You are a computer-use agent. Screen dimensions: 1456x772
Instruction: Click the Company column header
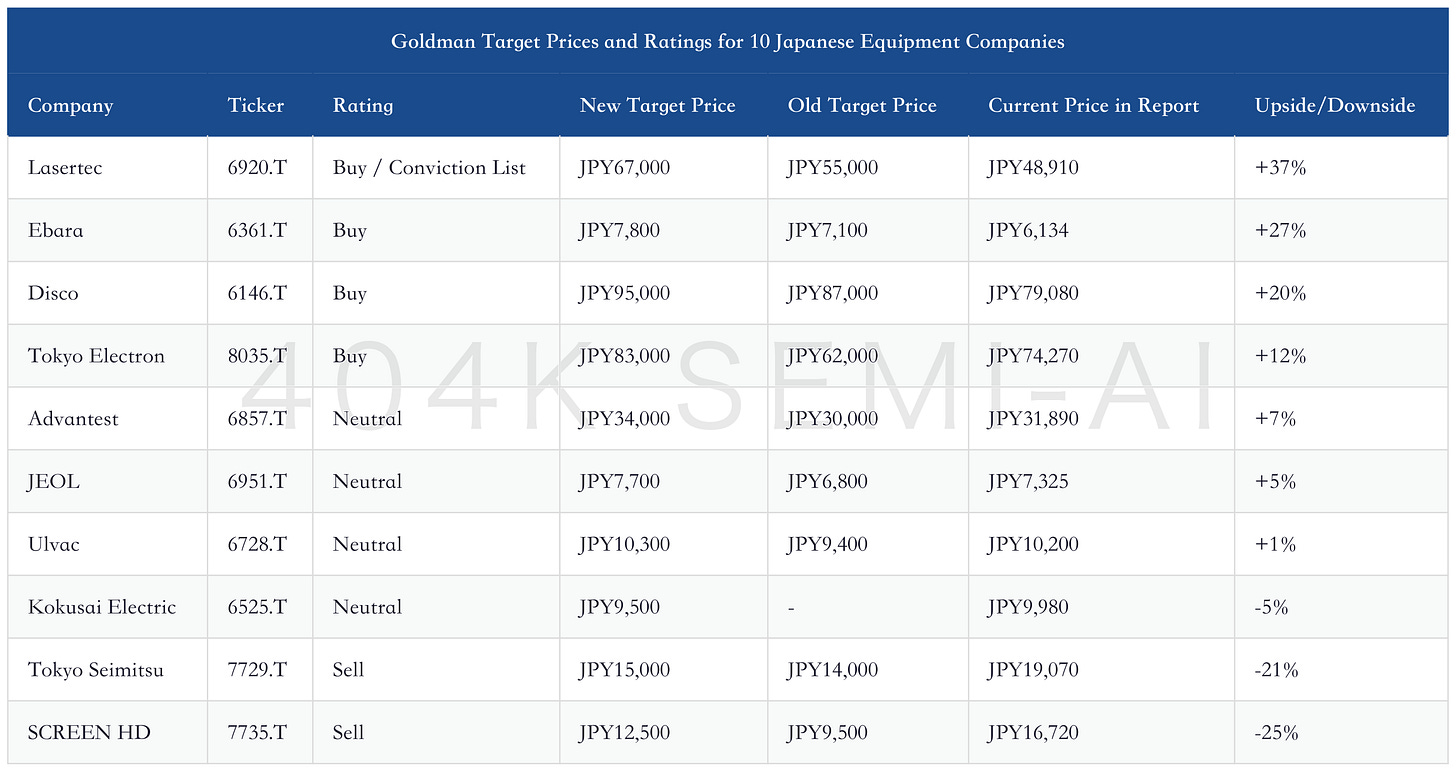click(x=70, y=106)
